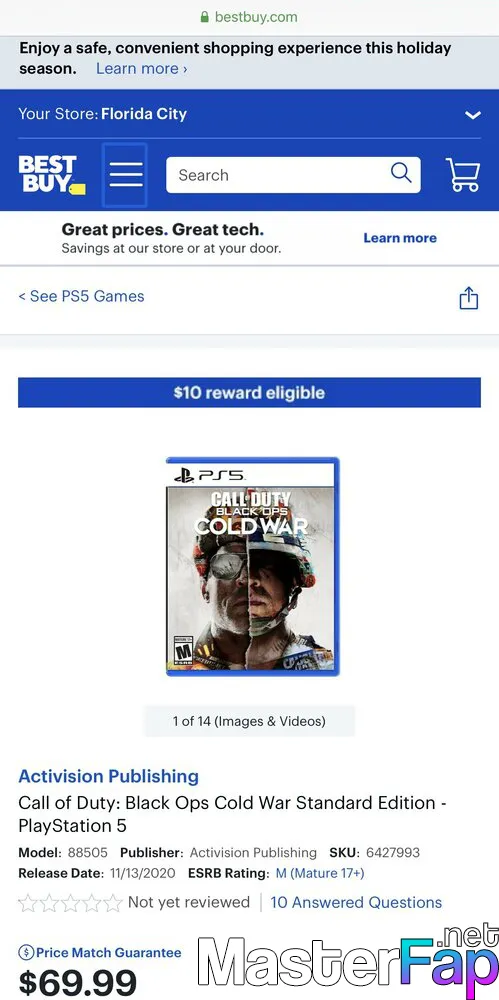The image size is (499, 1000).
Task: Open 1 of 14 Images & Videos
Action: [x=249, y=721]
